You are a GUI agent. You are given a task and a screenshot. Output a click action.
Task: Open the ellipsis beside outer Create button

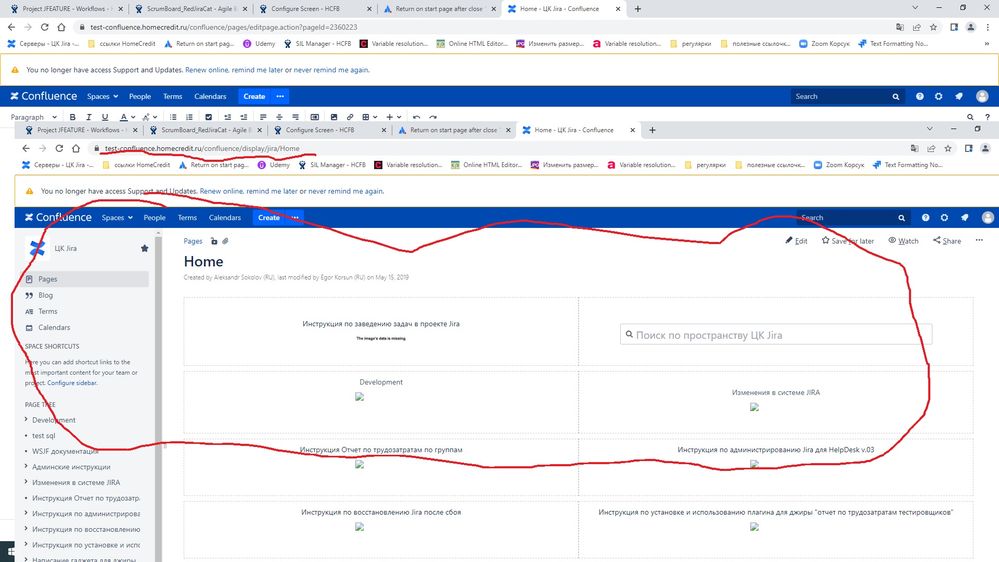280,96
